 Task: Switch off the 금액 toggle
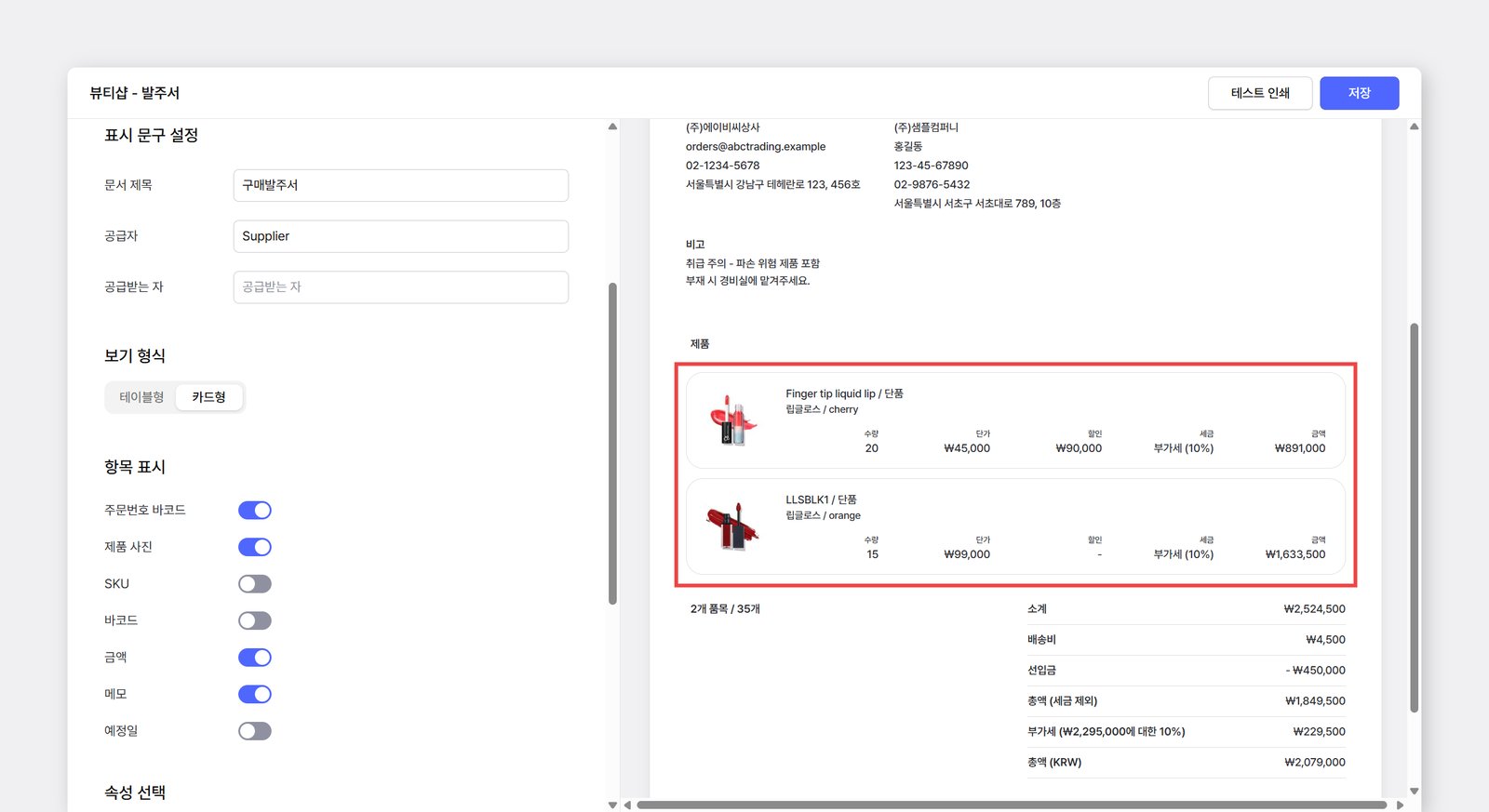tap(254, 658)
